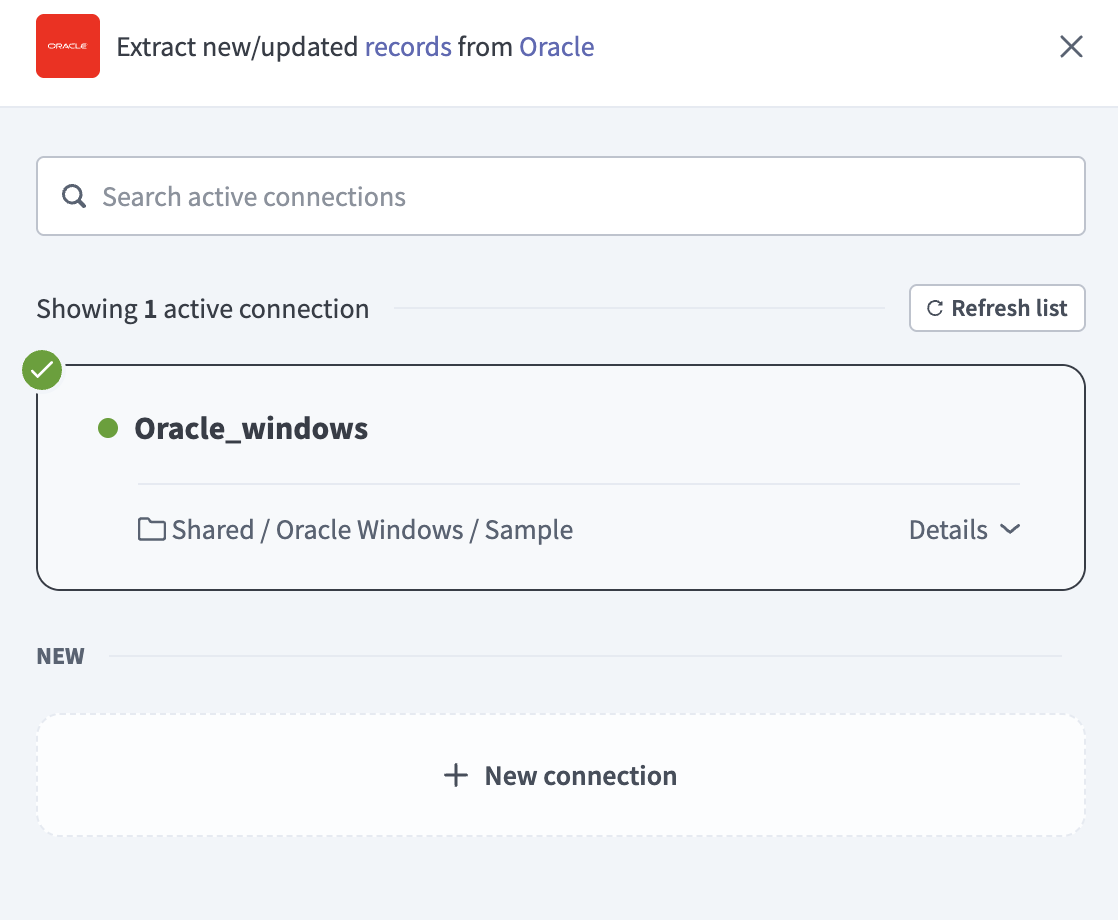Click the Shared / Oracle Windows / Sample path
1118x920 pixels.
373,529
